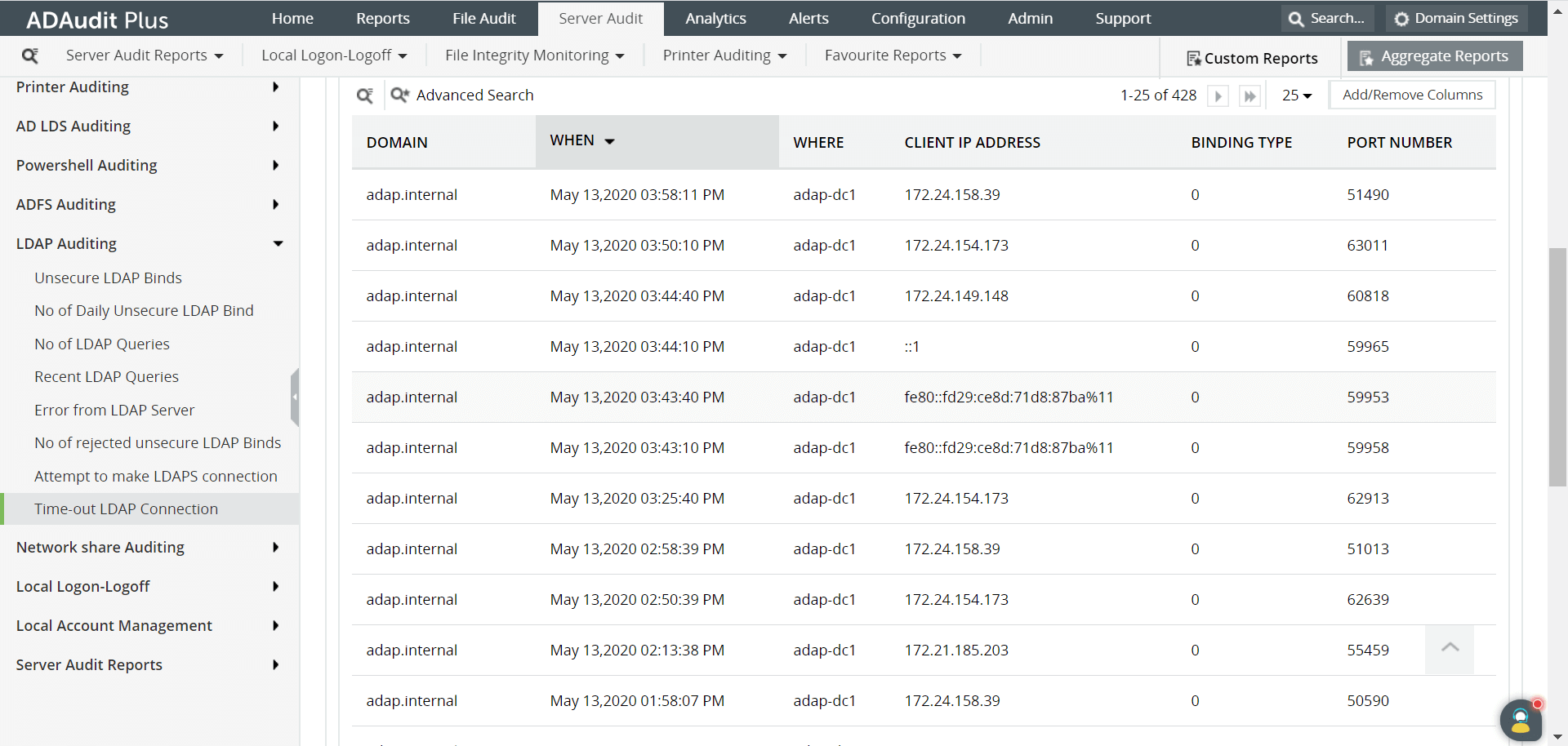Click the top Search magnifier box
Image resolution: width=1568 pixels, height=746 pixels.
[1327, 18]
